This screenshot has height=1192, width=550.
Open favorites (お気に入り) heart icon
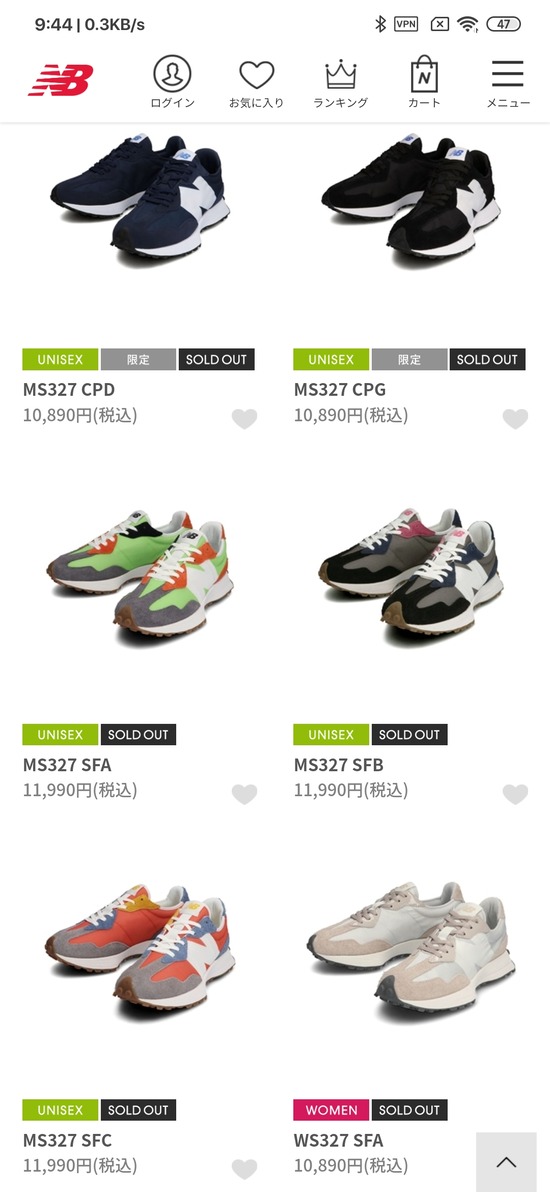point(256,82)
